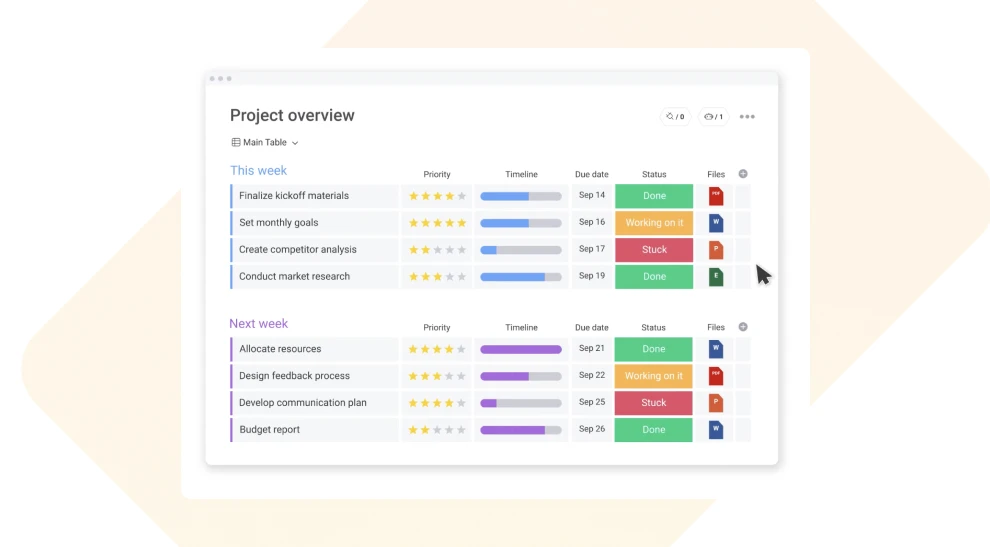Screen dimensions: 990x547
Task: Click the viewers counter showing /1
Action: coord(713,117)
